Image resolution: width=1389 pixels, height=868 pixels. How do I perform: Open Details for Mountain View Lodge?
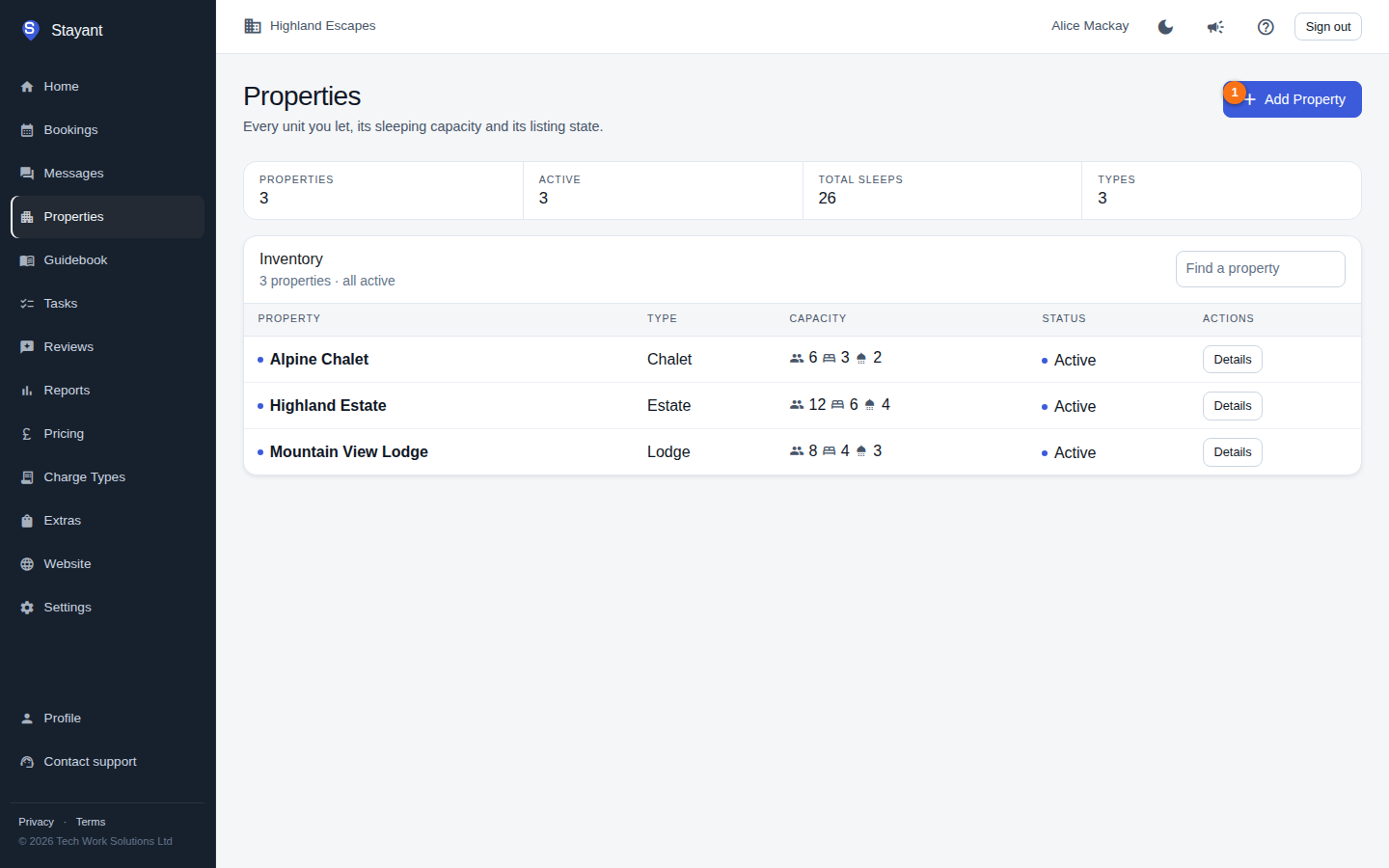1232,452
